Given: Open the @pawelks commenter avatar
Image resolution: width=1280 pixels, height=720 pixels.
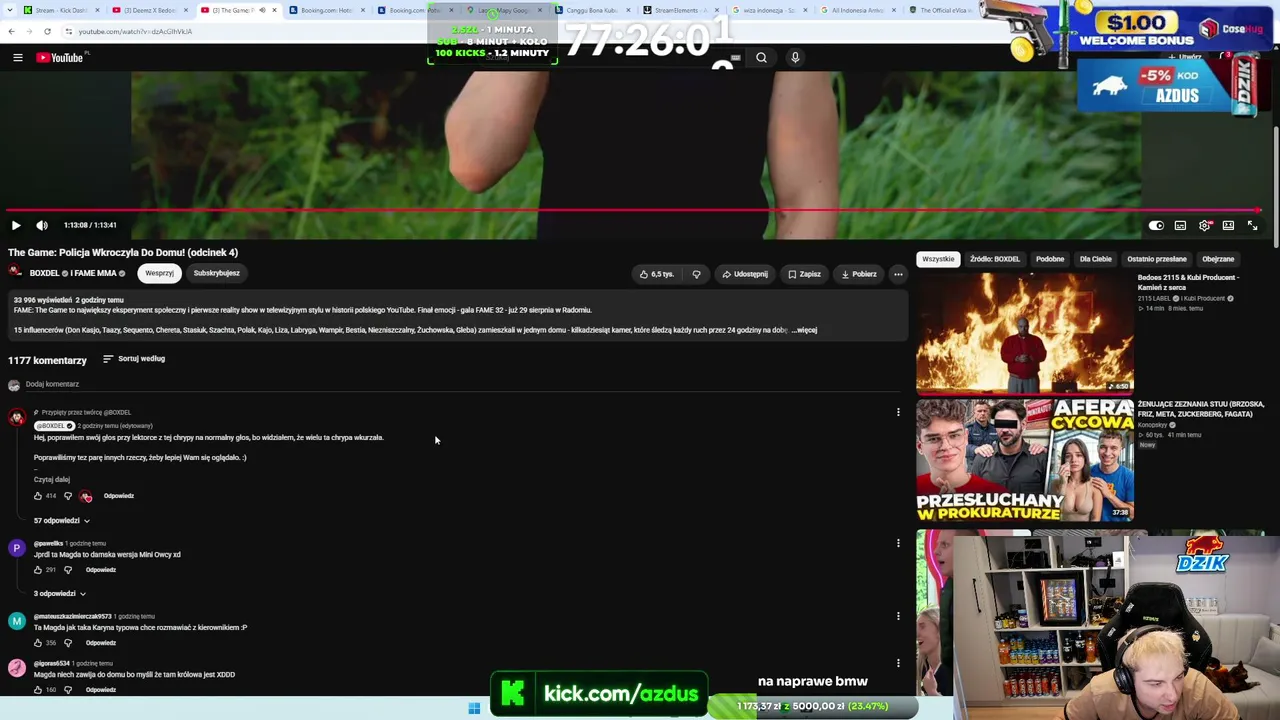Looking at the screenshot, I should [x=17, y=548].
